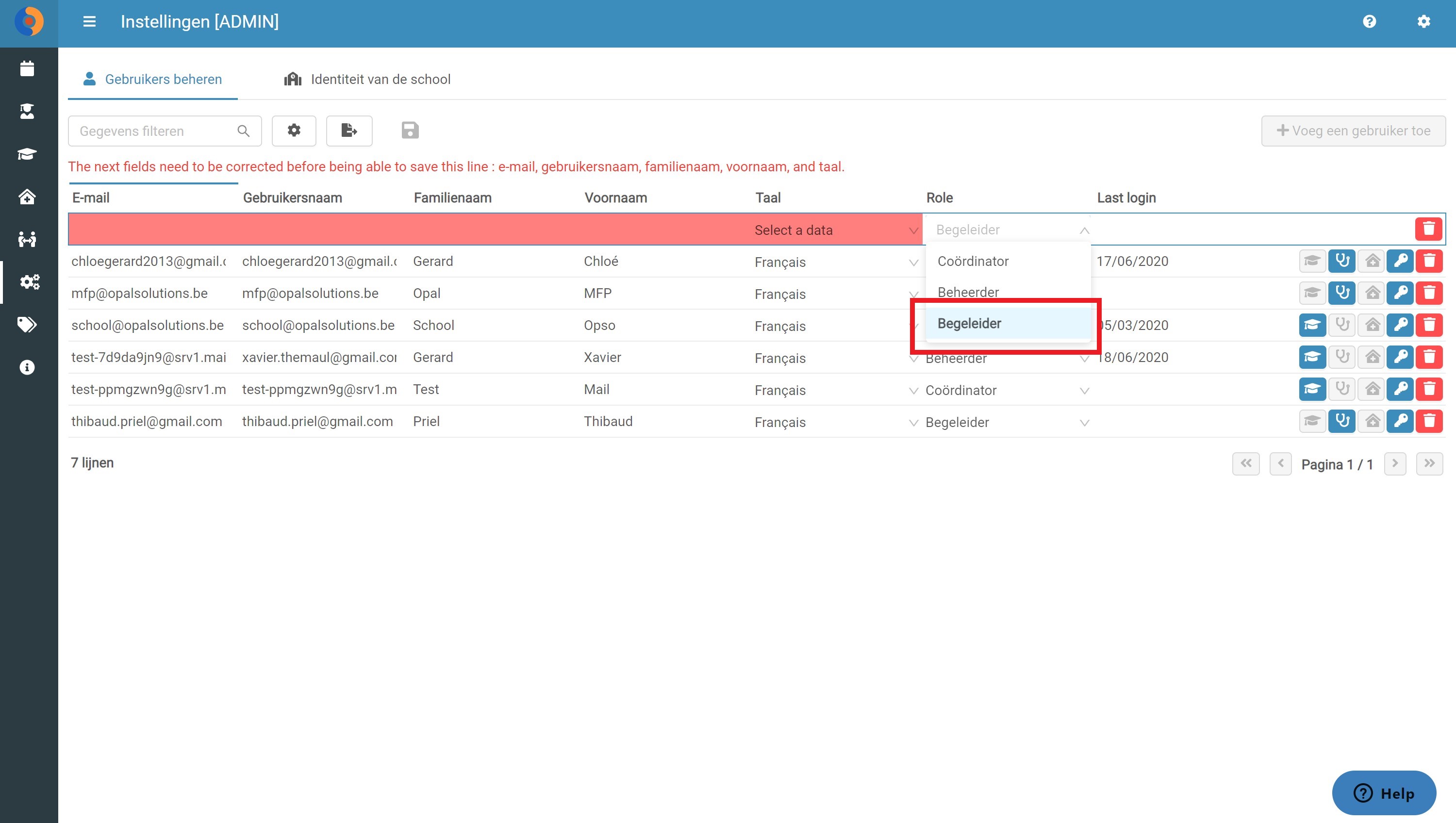Open the floating Help button

point(1384,793)
